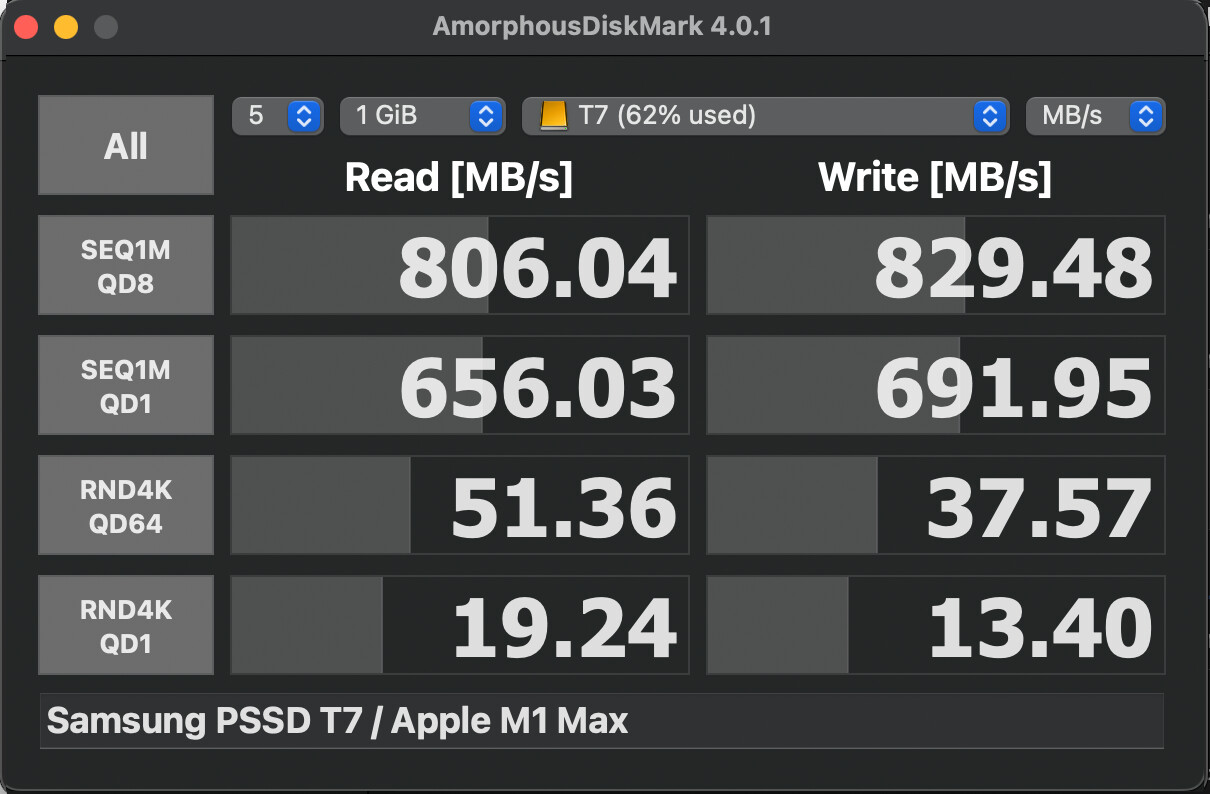This screenshot has width=1210, height=794.
Task: Select the 19.24 read result cell
Action: (460, 626)
